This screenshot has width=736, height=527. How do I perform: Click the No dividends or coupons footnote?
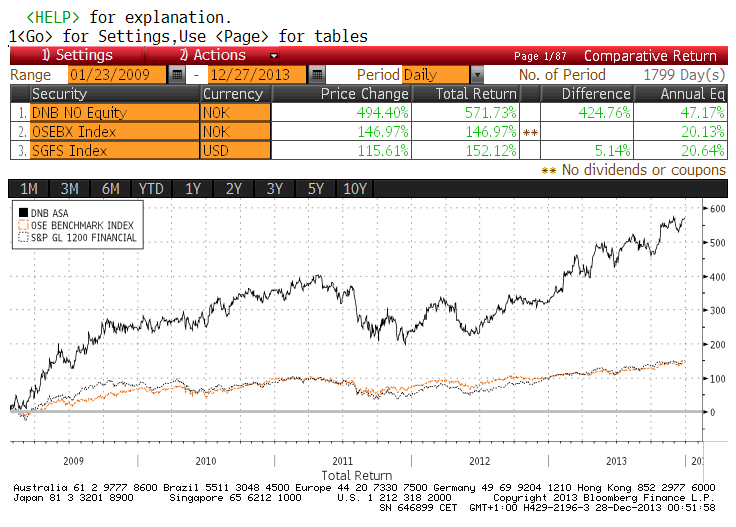point(633,170)
